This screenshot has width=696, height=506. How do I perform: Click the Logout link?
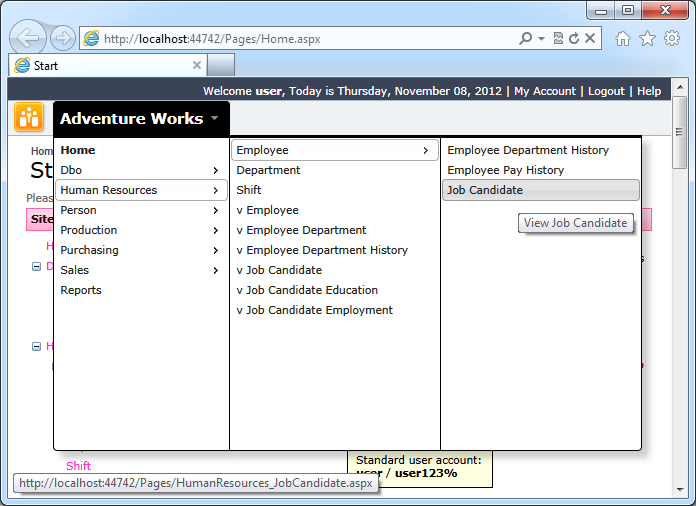[606, 91]
